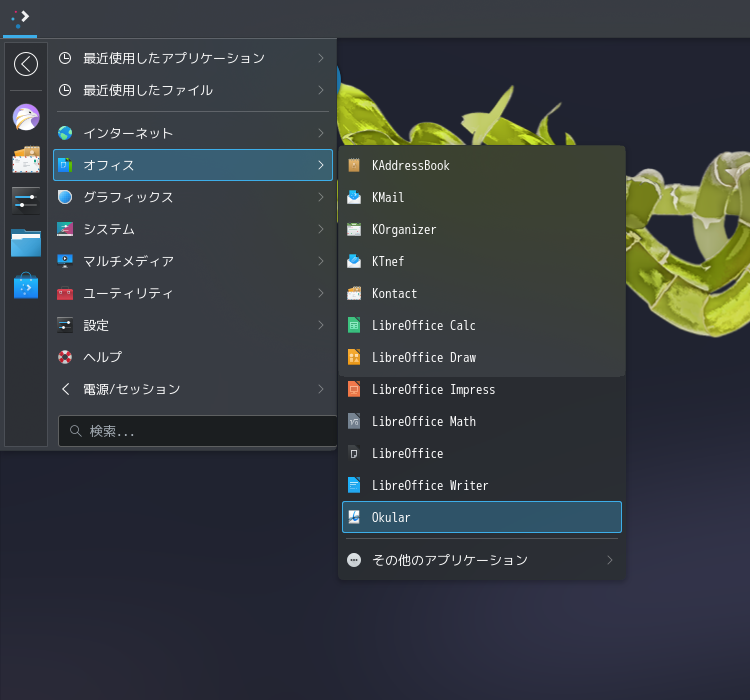
Task: Click the KMail envelope icon
Action: coord(354,197)
